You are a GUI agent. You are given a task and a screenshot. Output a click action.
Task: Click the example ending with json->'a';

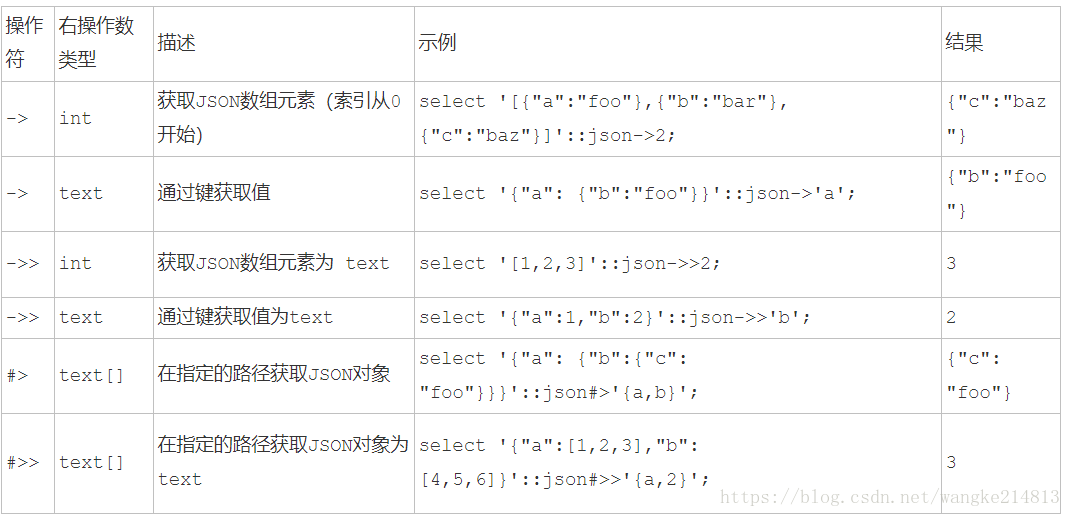coord(637,193)
